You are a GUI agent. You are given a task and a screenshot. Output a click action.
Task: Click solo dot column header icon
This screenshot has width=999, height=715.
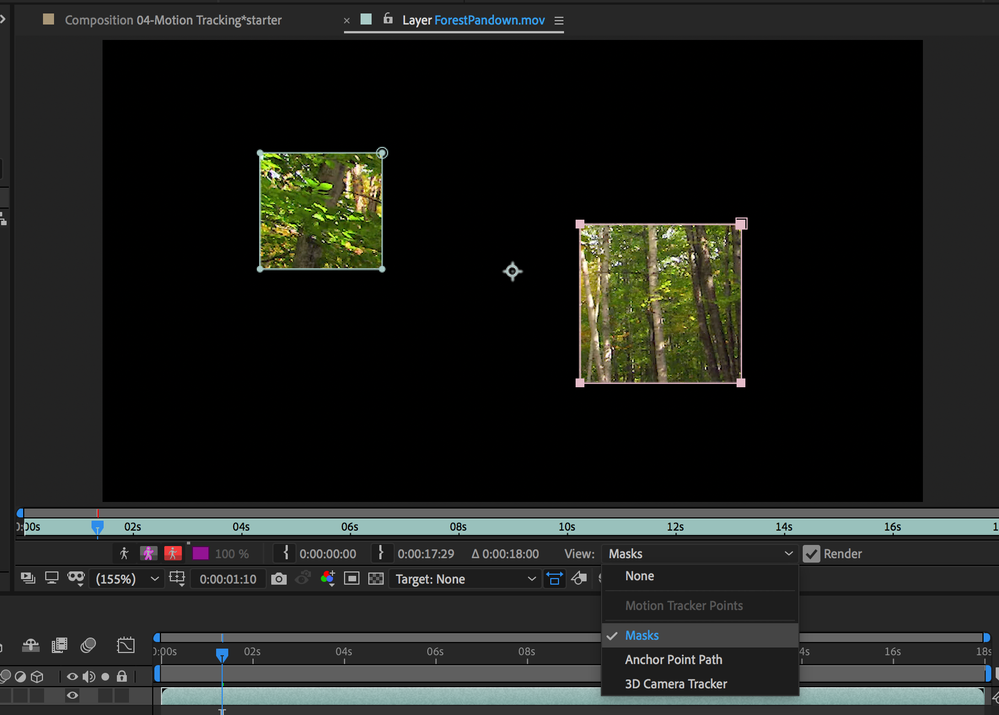pyautogui.click(x=105, y=676)
